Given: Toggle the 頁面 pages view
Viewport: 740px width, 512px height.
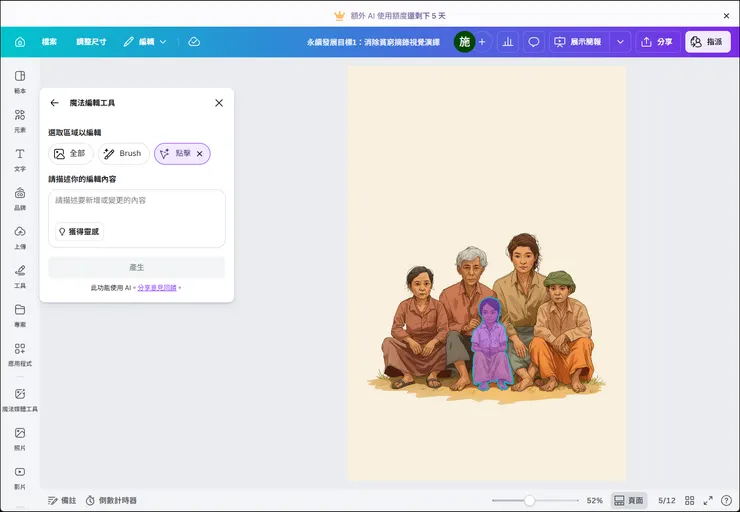Looking at the screenshot, I should [629, 500].
